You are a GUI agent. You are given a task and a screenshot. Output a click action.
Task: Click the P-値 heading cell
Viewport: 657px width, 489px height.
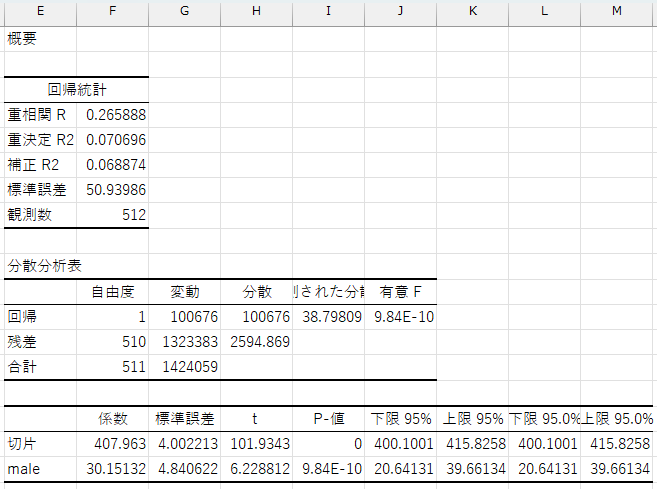[328, 418]
